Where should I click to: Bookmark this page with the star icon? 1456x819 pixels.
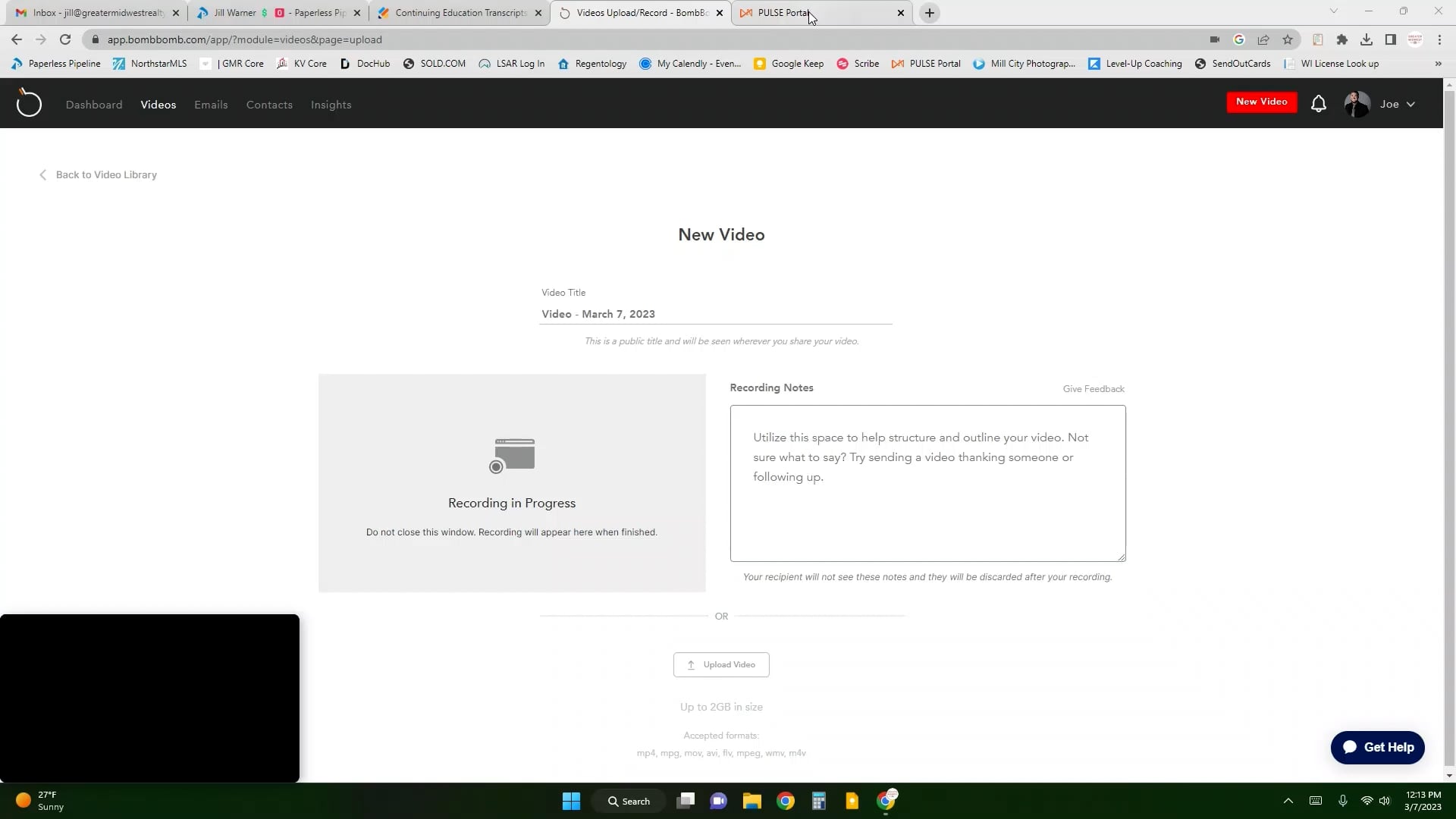pyautogui.click(x=1288, y=39)
